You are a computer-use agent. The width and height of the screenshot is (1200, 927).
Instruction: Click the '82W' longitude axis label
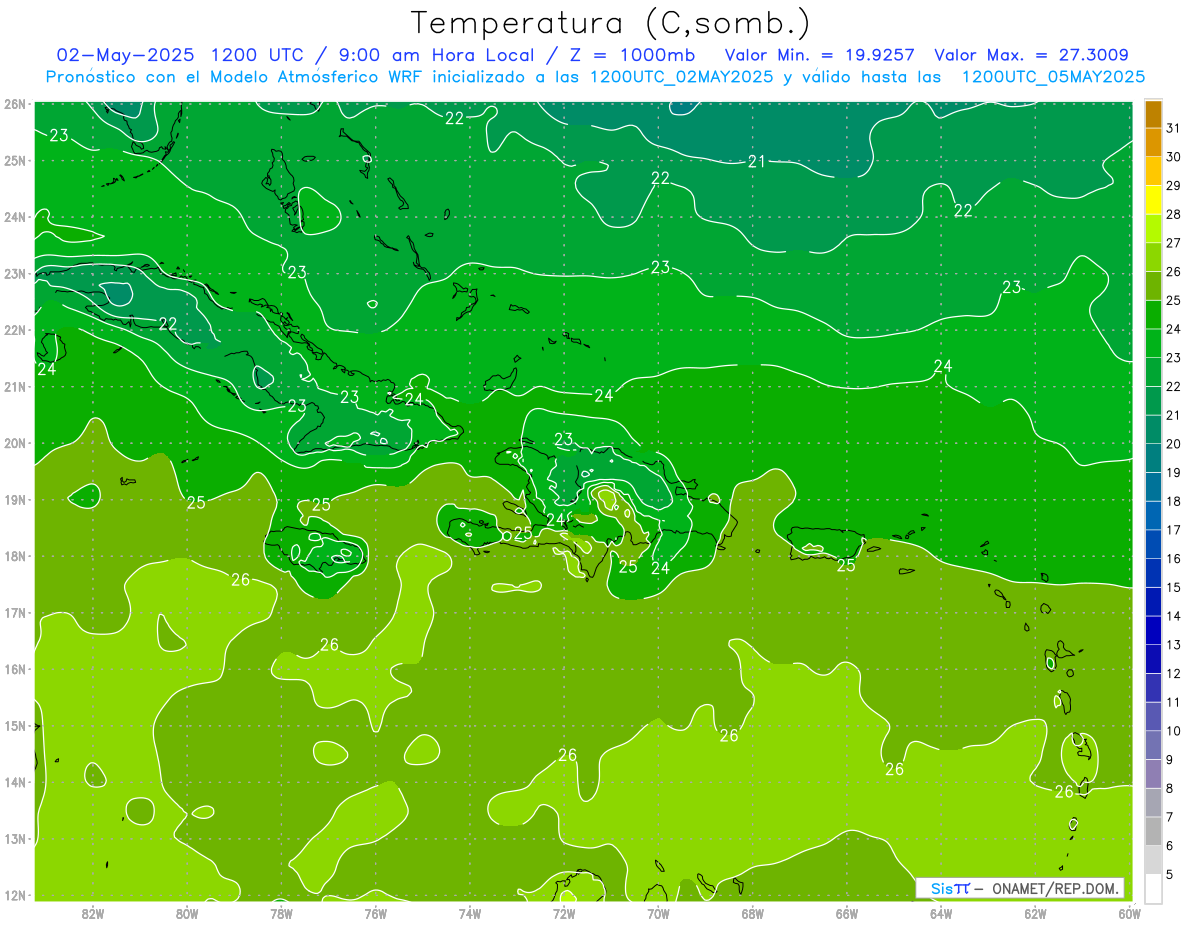point(93,913)
